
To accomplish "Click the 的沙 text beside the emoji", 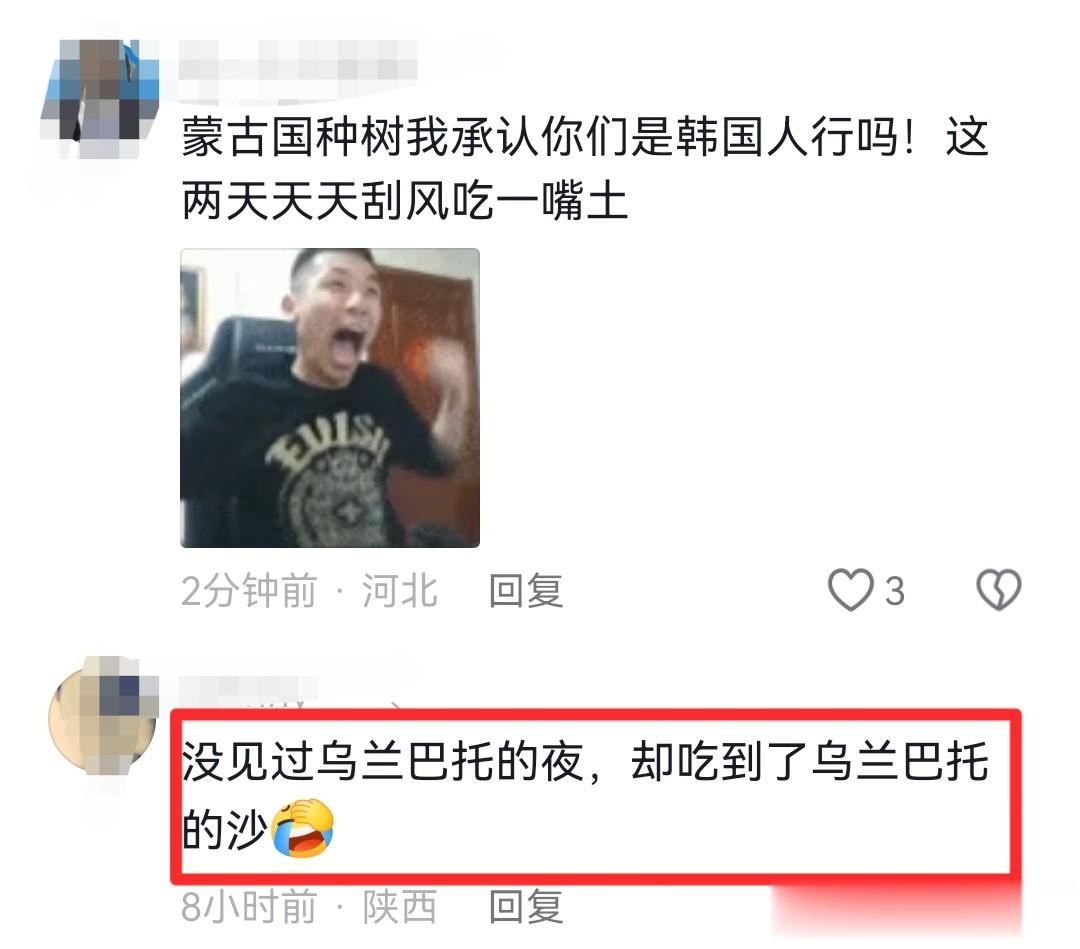I will (225, 828).
